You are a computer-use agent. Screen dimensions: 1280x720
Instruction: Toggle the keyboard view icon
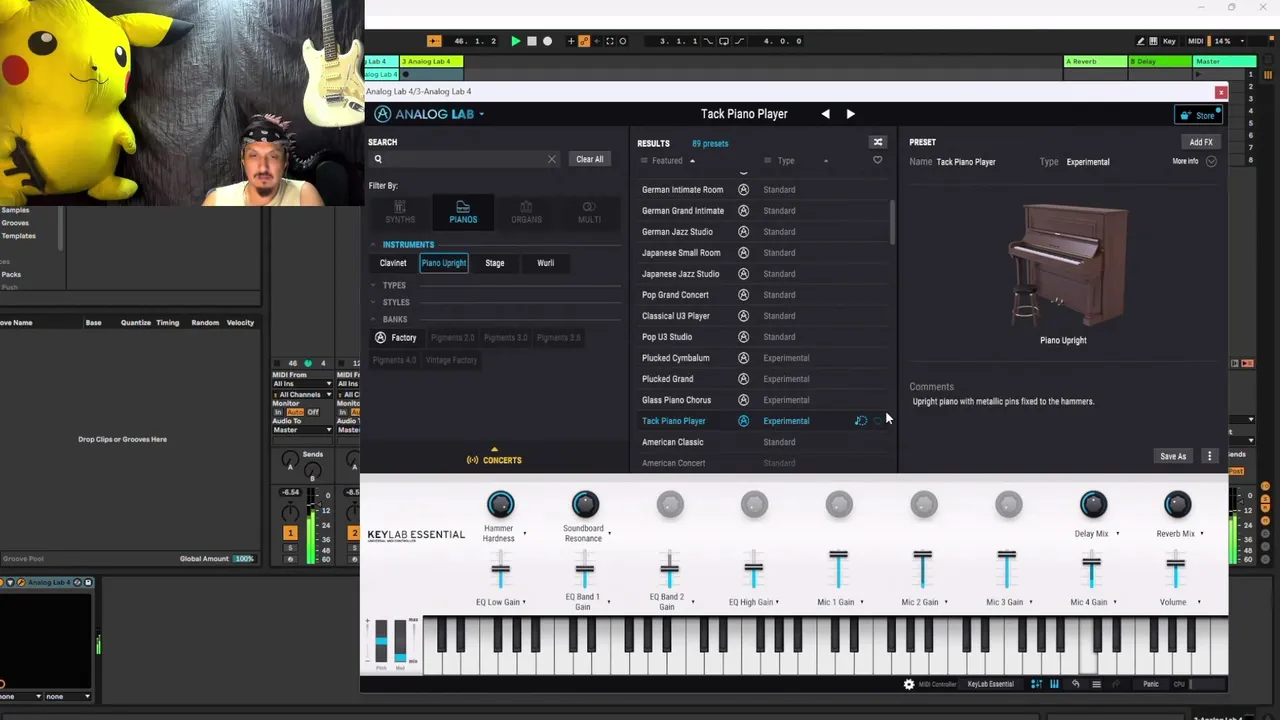coord(1054,684)
